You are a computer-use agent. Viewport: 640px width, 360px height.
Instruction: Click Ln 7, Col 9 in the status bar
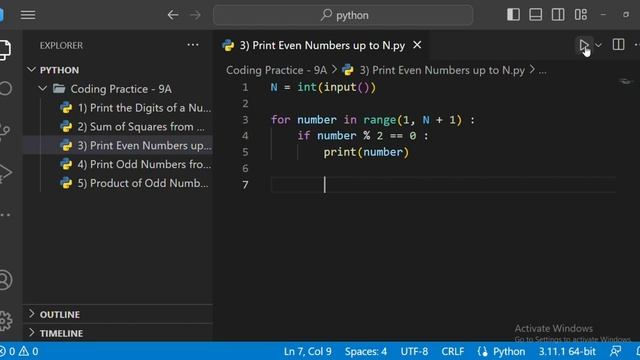coord(307,351)
